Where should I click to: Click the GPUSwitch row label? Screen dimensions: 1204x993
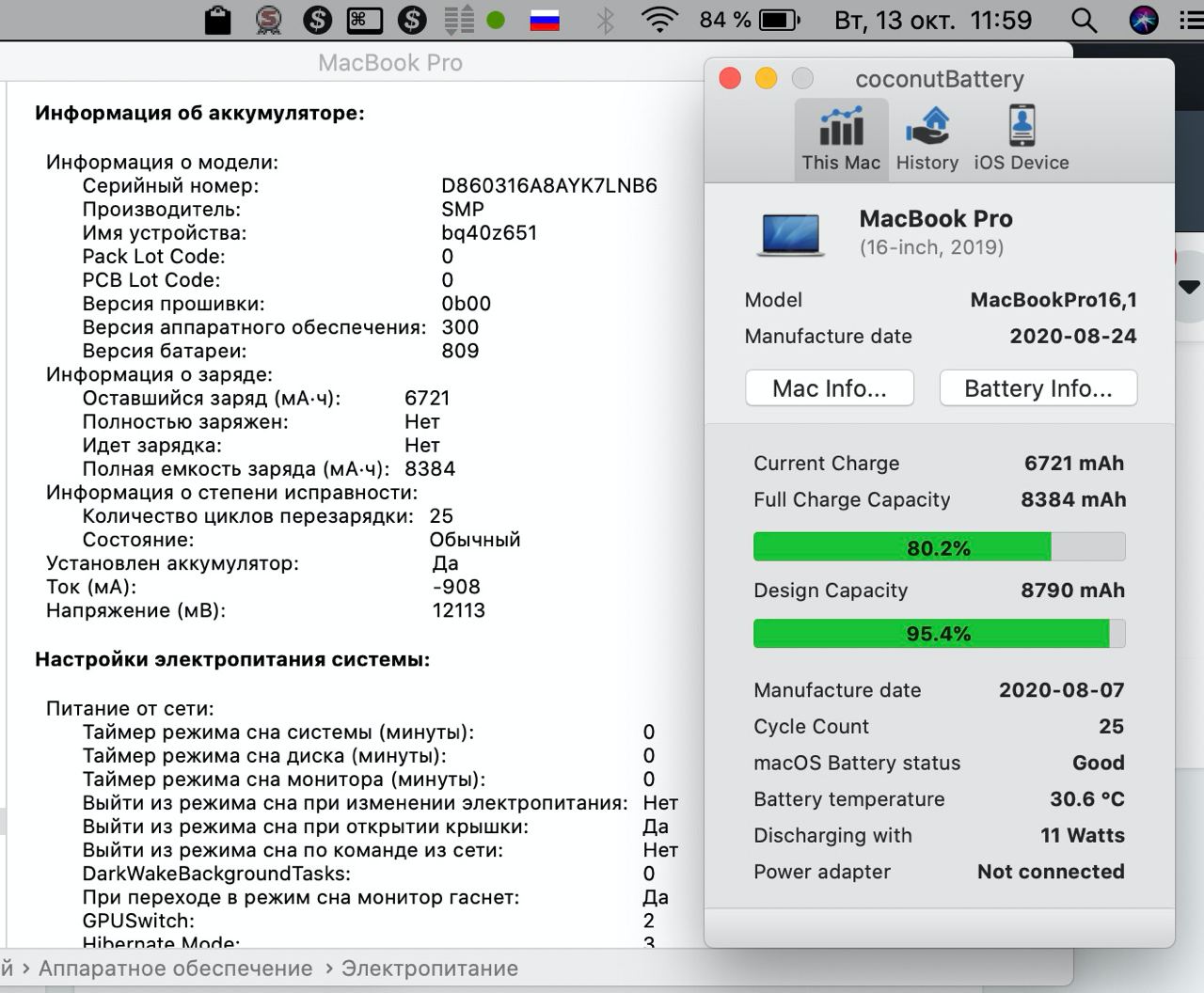pos(138,921)
